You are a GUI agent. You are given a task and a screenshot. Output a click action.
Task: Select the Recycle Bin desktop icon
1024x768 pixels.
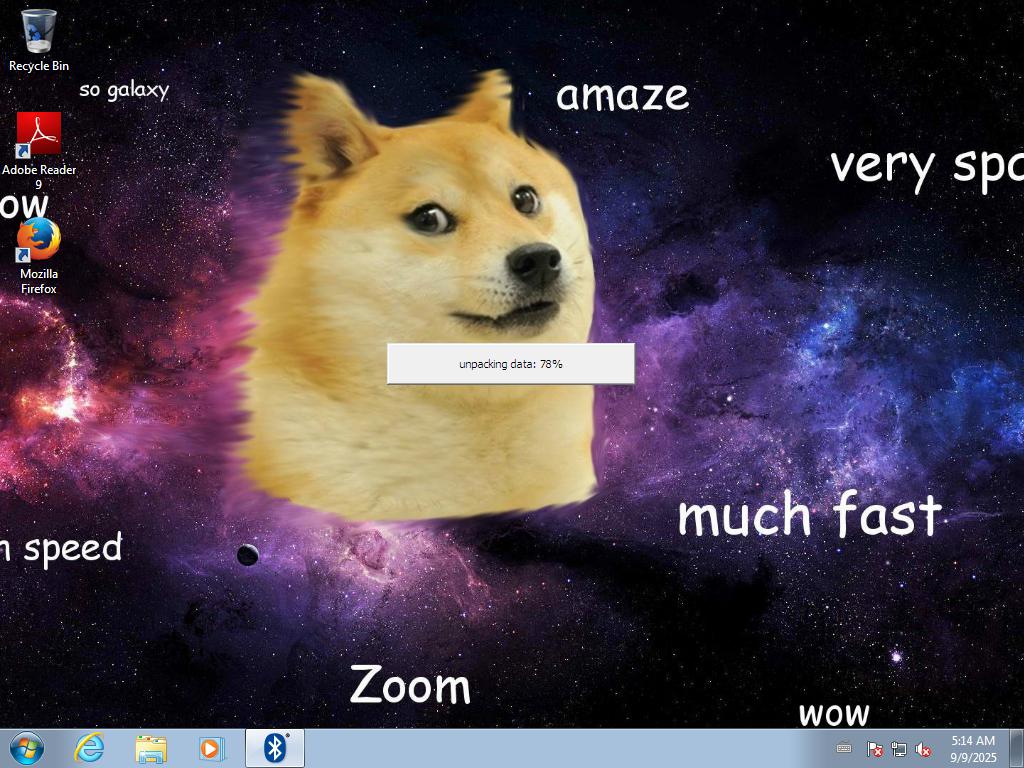click(x=39, y=39)
